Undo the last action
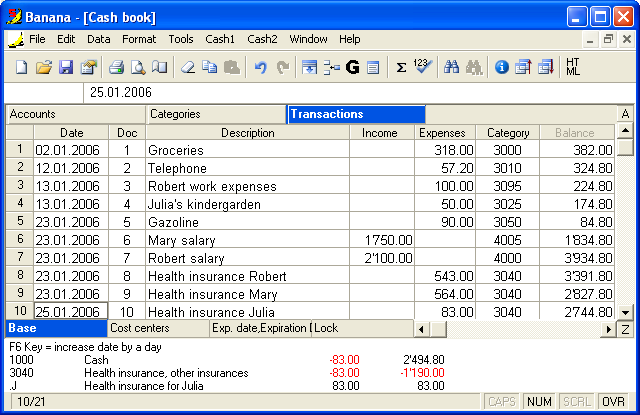 [261, 67]
